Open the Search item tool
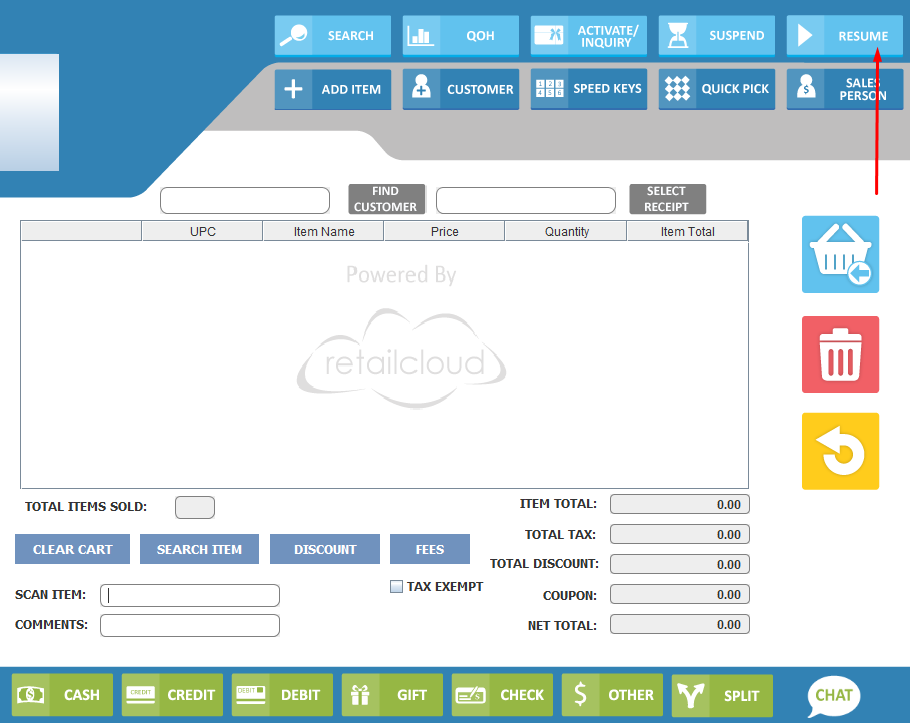This screenshot has height=723, width=910. click(x=333, y=35)
